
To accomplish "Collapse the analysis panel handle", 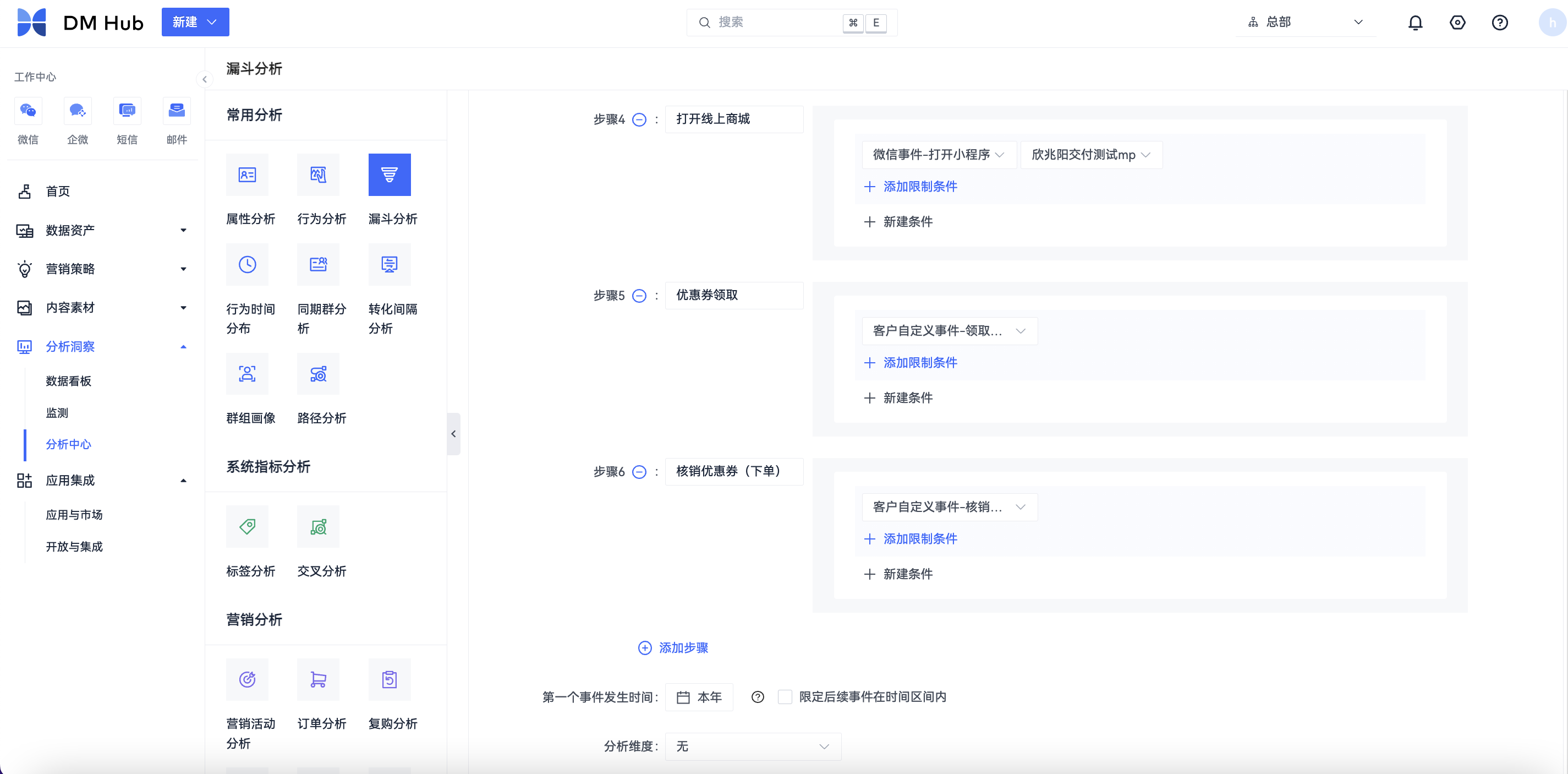I will [453, 434].
